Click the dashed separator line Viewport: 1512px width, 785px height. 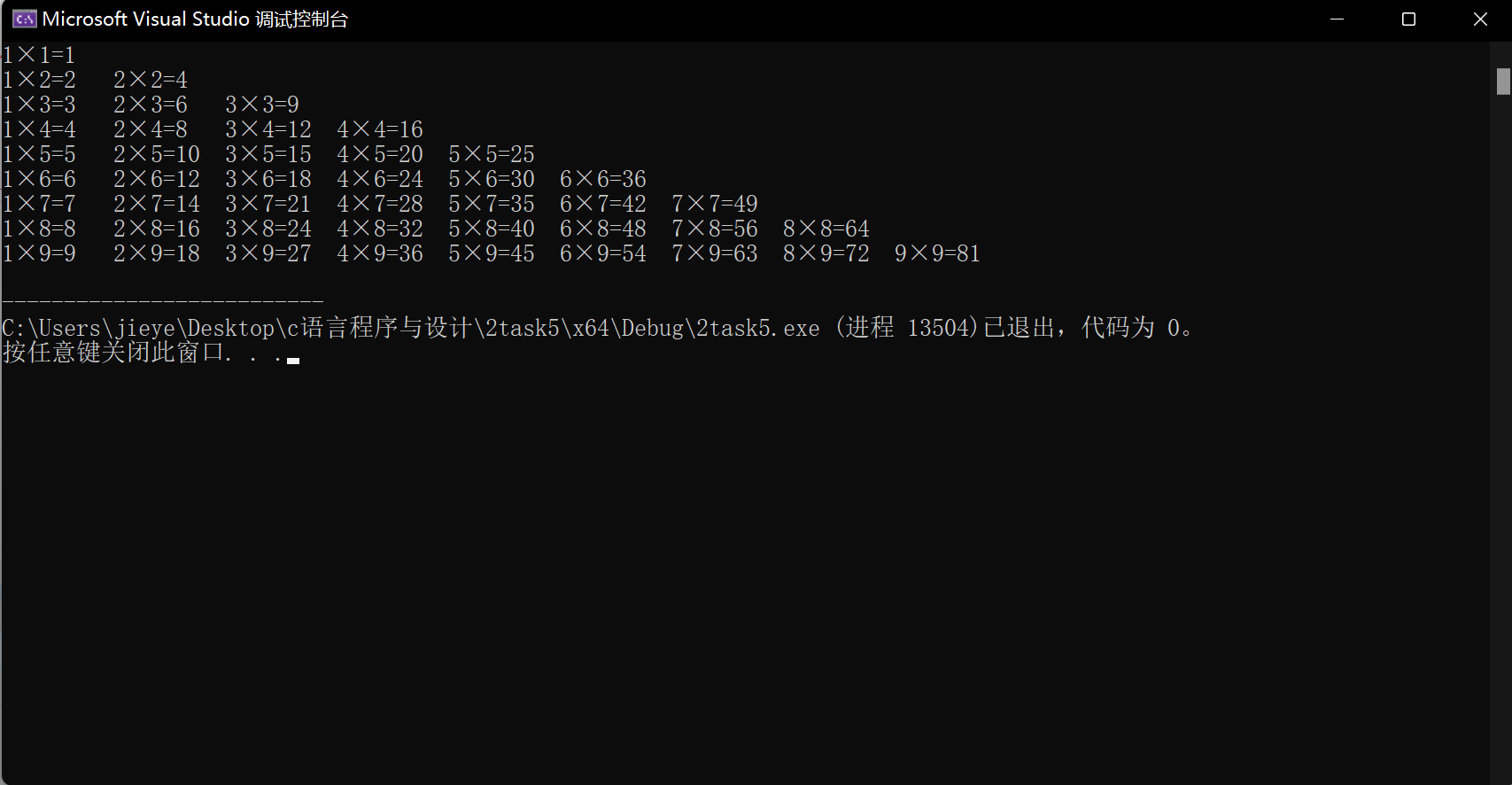point(163,302)
